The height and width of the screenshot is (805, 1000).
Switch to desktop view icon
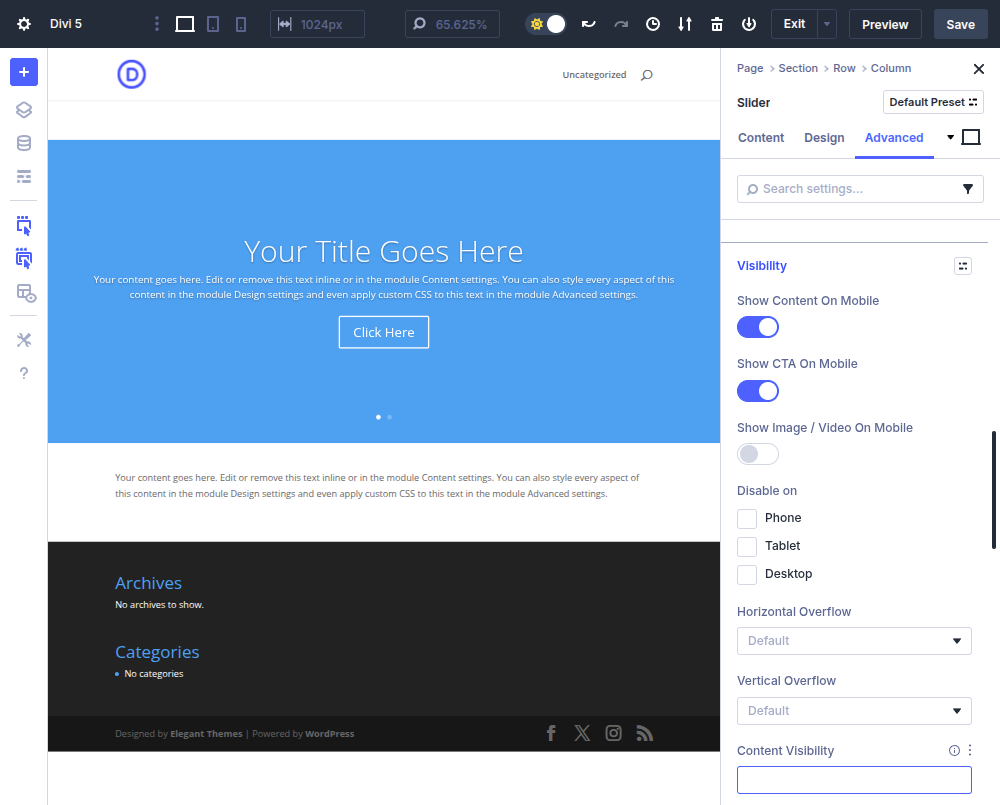click(185, 24)
